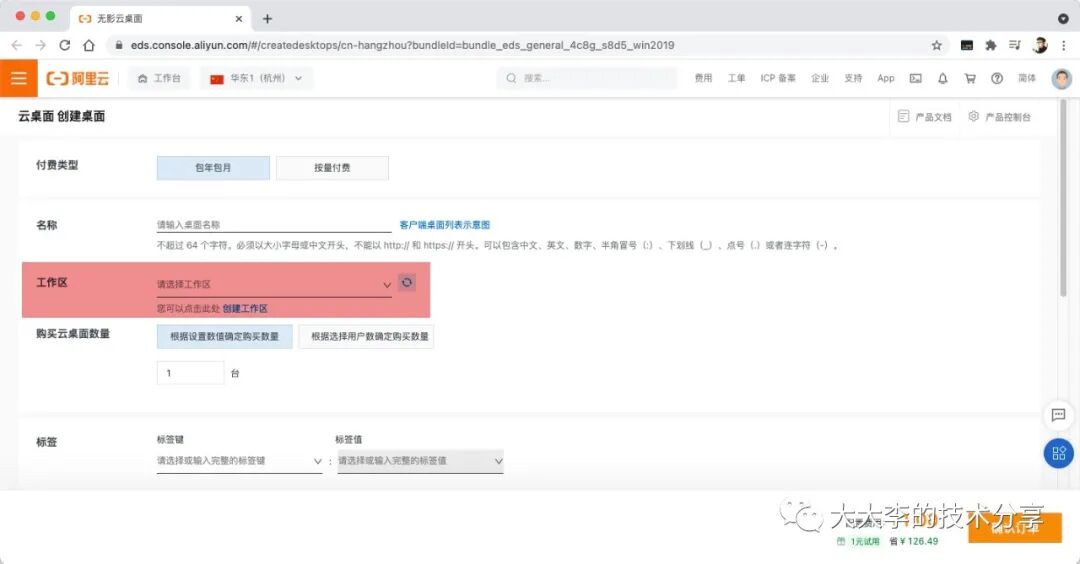Click the Aliyun logo

(x=78, y=79)
